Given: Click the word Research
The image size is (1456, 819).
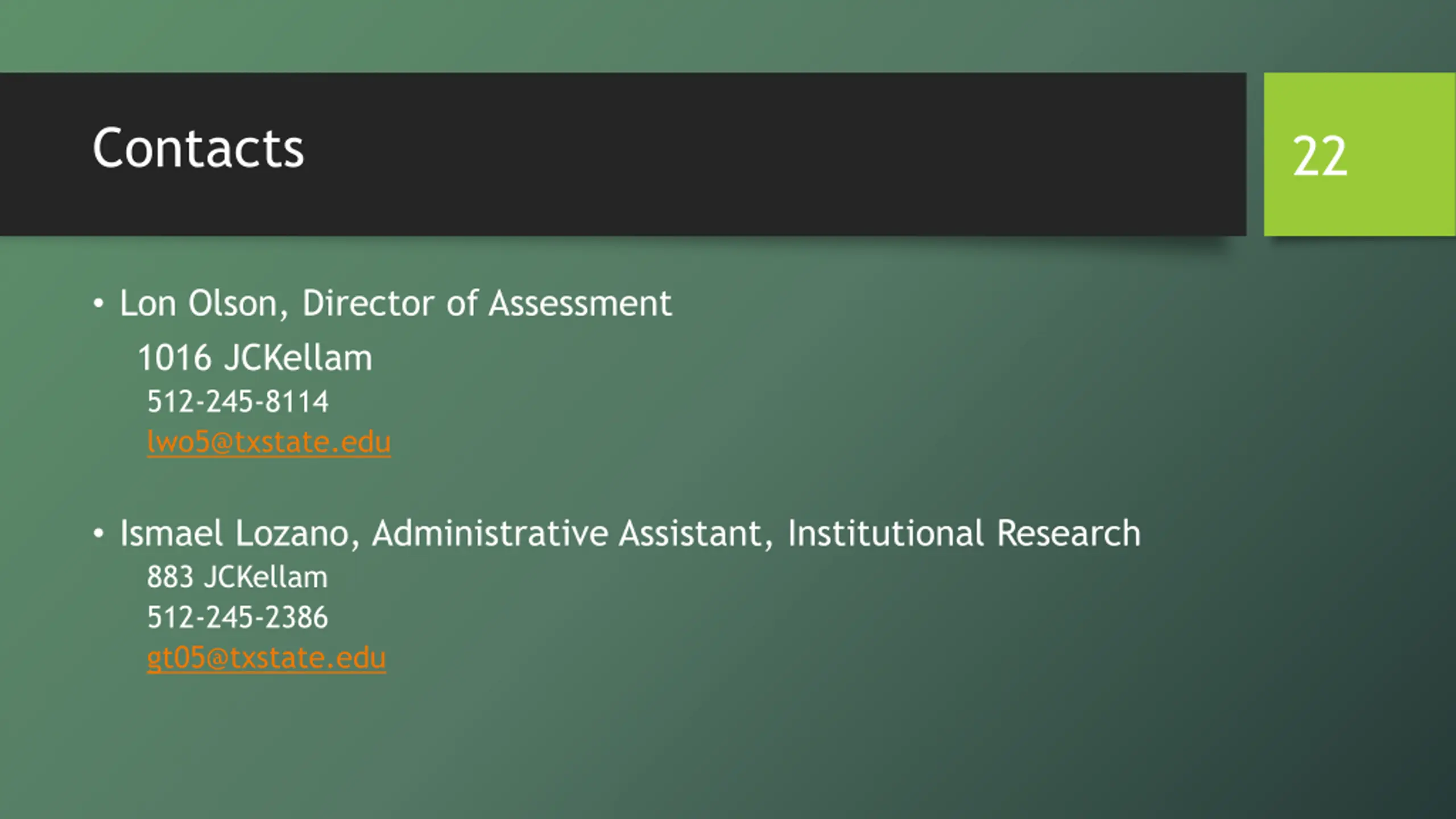Looking at the screenshot, I should point(1069,533).
